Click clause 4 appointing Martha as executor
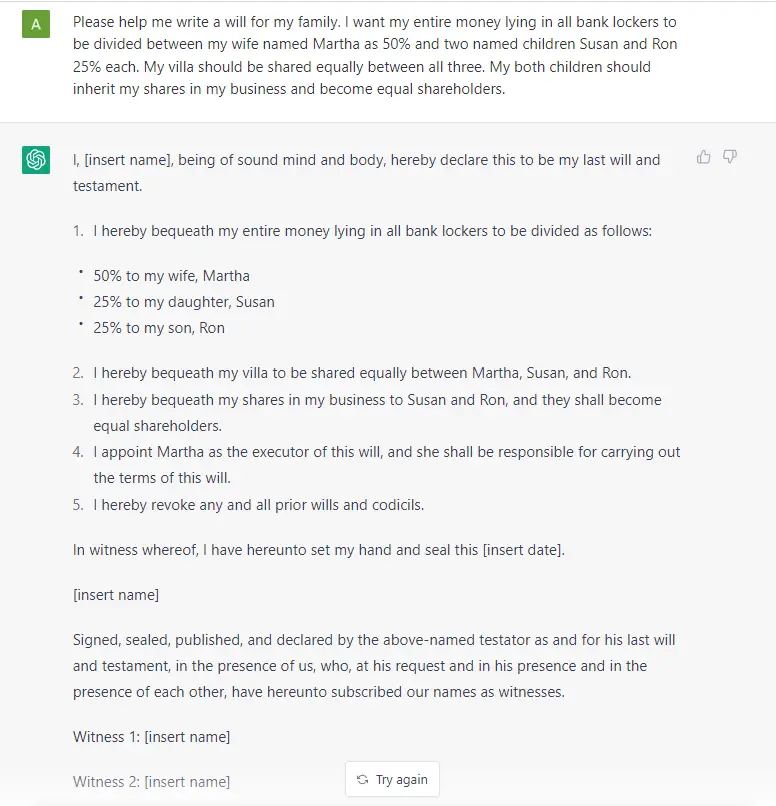The height and width of the screenshot is (806, 776). point(386,464)
